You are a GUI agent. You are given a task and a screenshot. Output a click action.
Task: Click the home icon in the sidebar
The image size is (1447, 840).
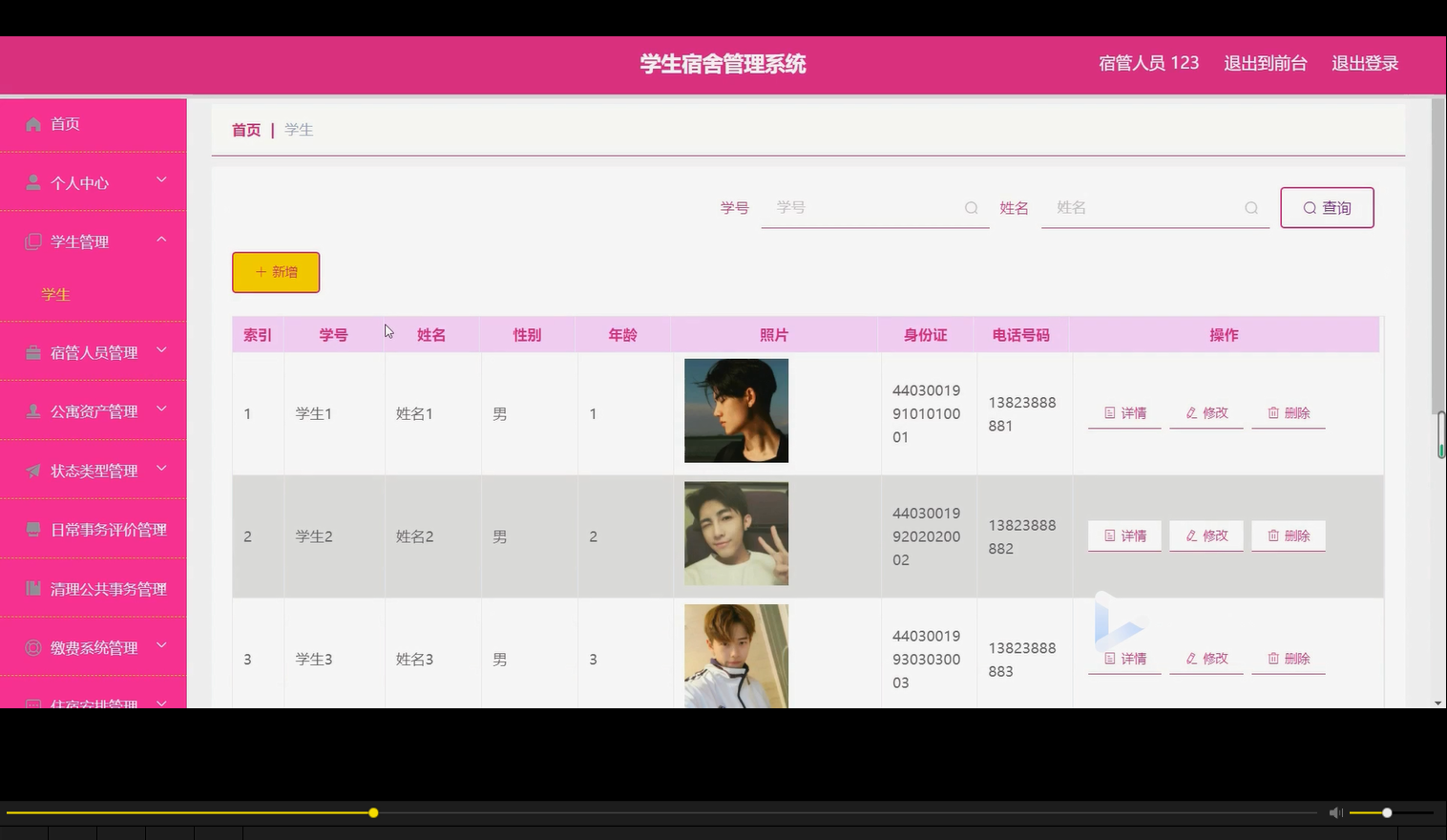pos(33,124)
